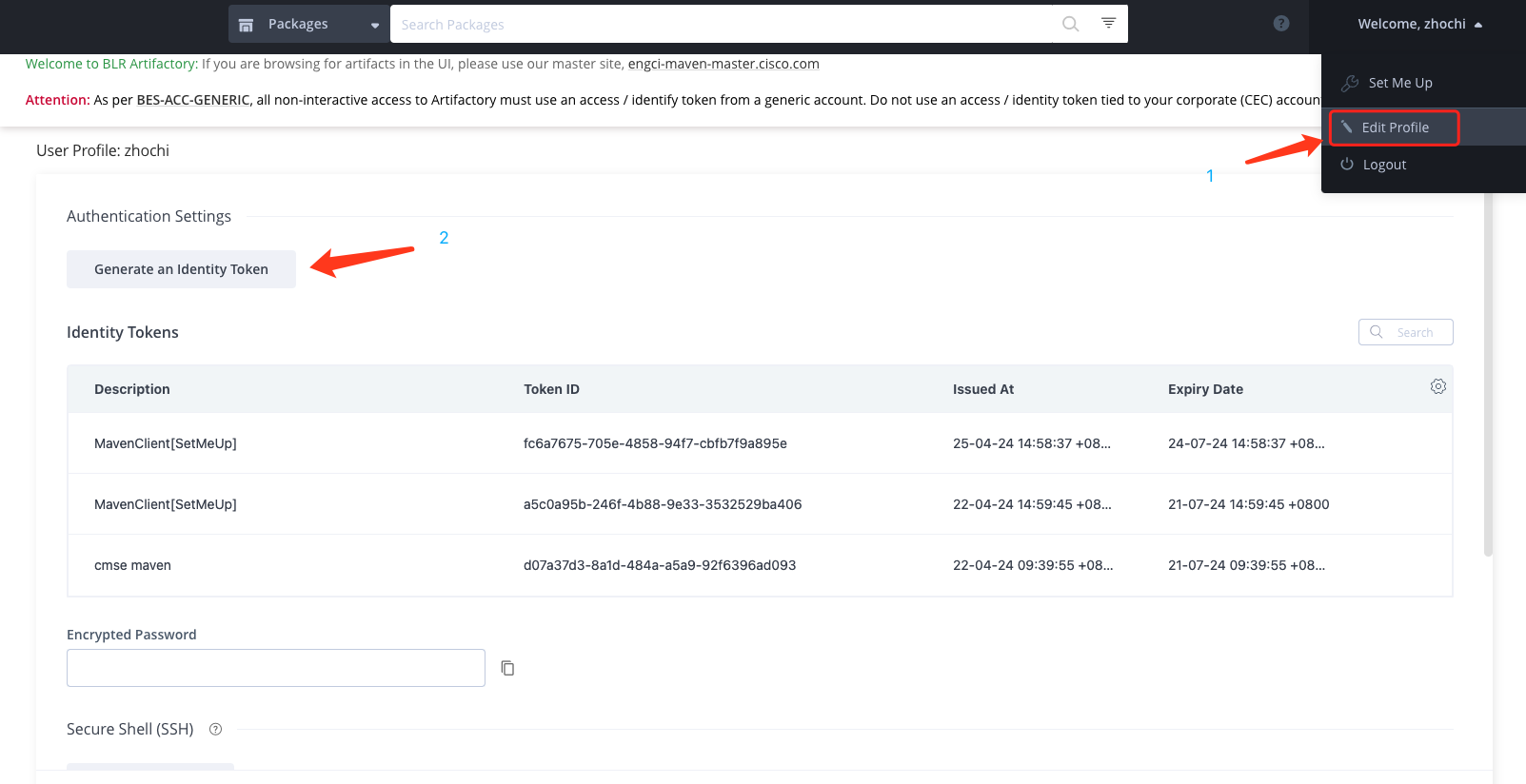Select Edit Profile from user menu
Image resolution: width=1526 pixels, height=784 pixels.
click(1395, 127)
